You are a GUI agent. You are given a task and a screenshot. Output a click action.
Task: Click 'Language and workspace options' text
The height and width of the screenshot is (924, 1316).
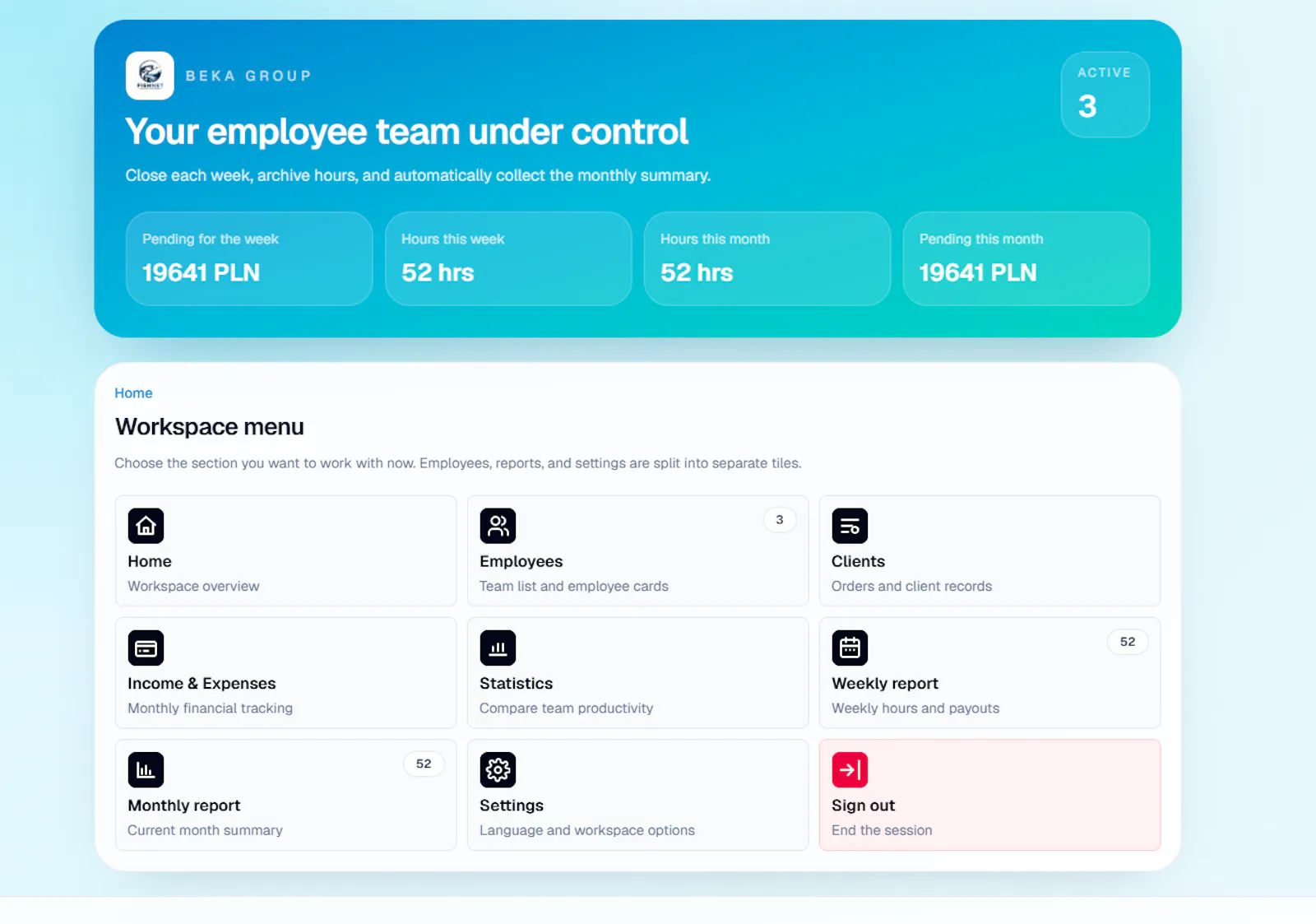[586, 830]
